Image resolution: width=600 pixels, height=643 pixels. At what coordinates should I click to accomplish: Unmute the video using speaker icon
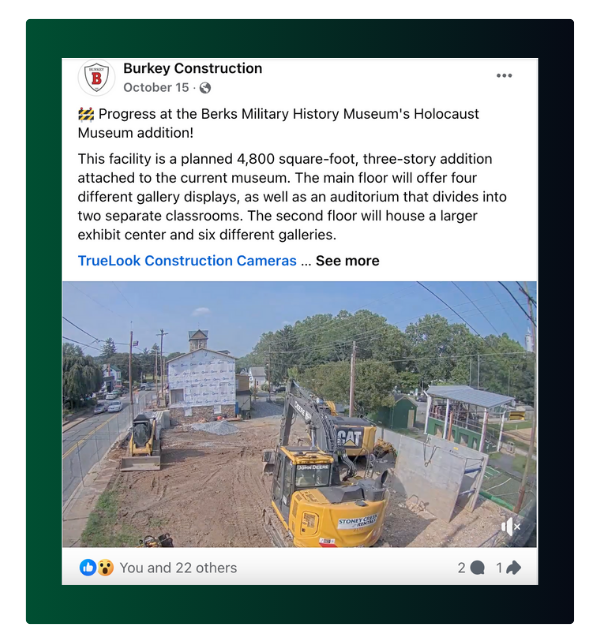click(x=511, y=527)
